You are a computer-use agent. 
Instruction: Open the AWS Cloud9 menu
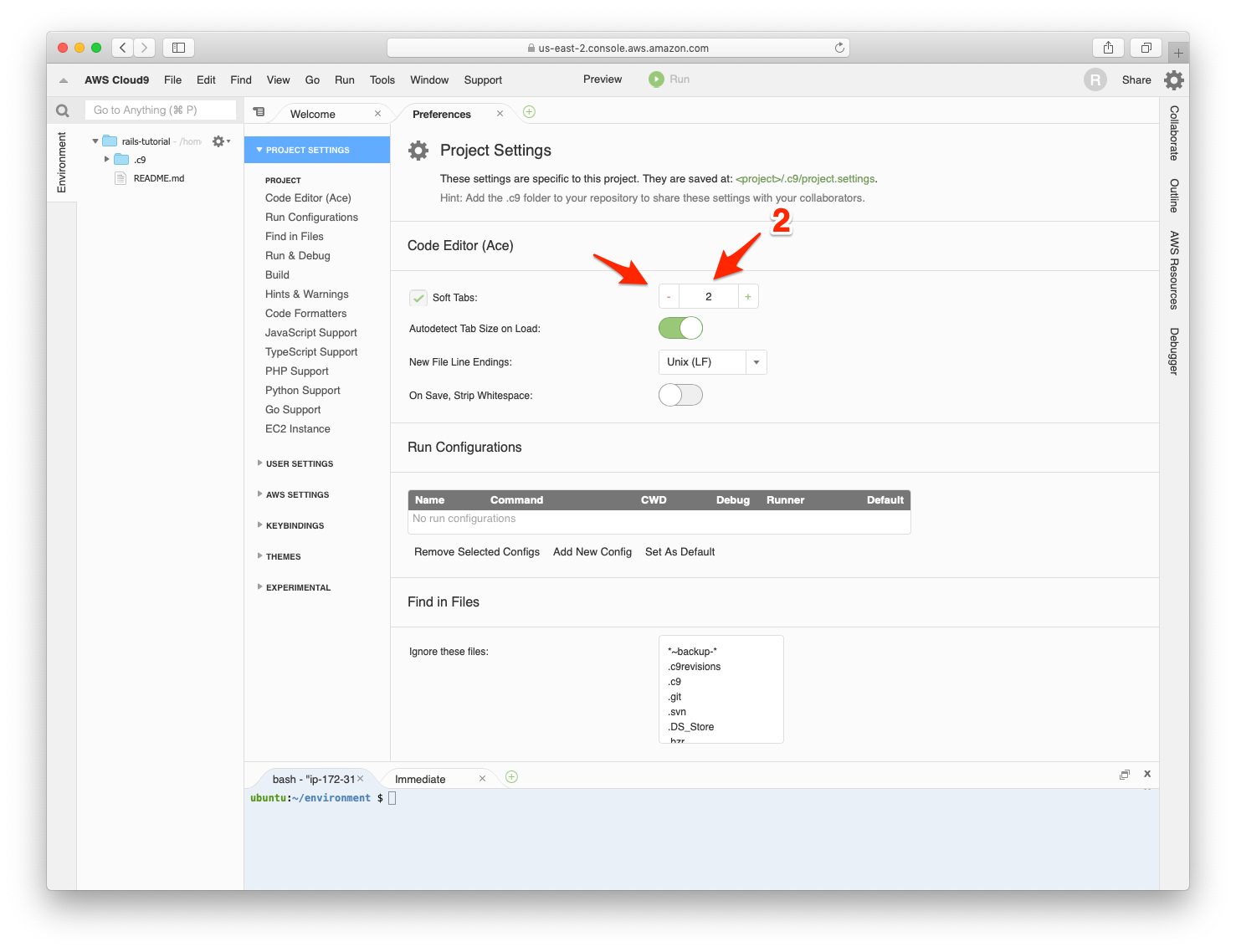(x=116, y=80)
